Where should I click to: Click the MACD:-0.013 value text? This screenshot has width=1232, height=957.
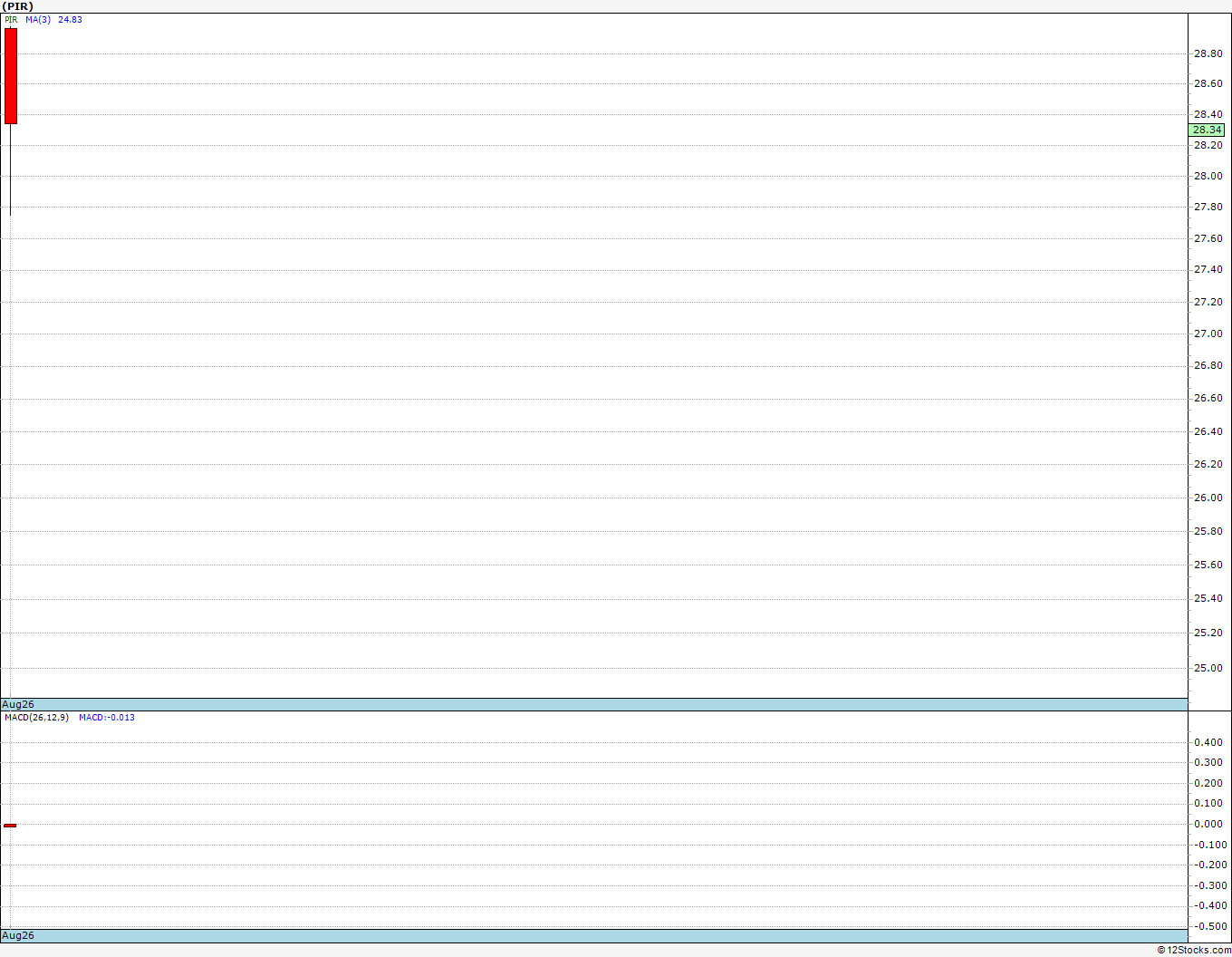(x=107, y=717)
